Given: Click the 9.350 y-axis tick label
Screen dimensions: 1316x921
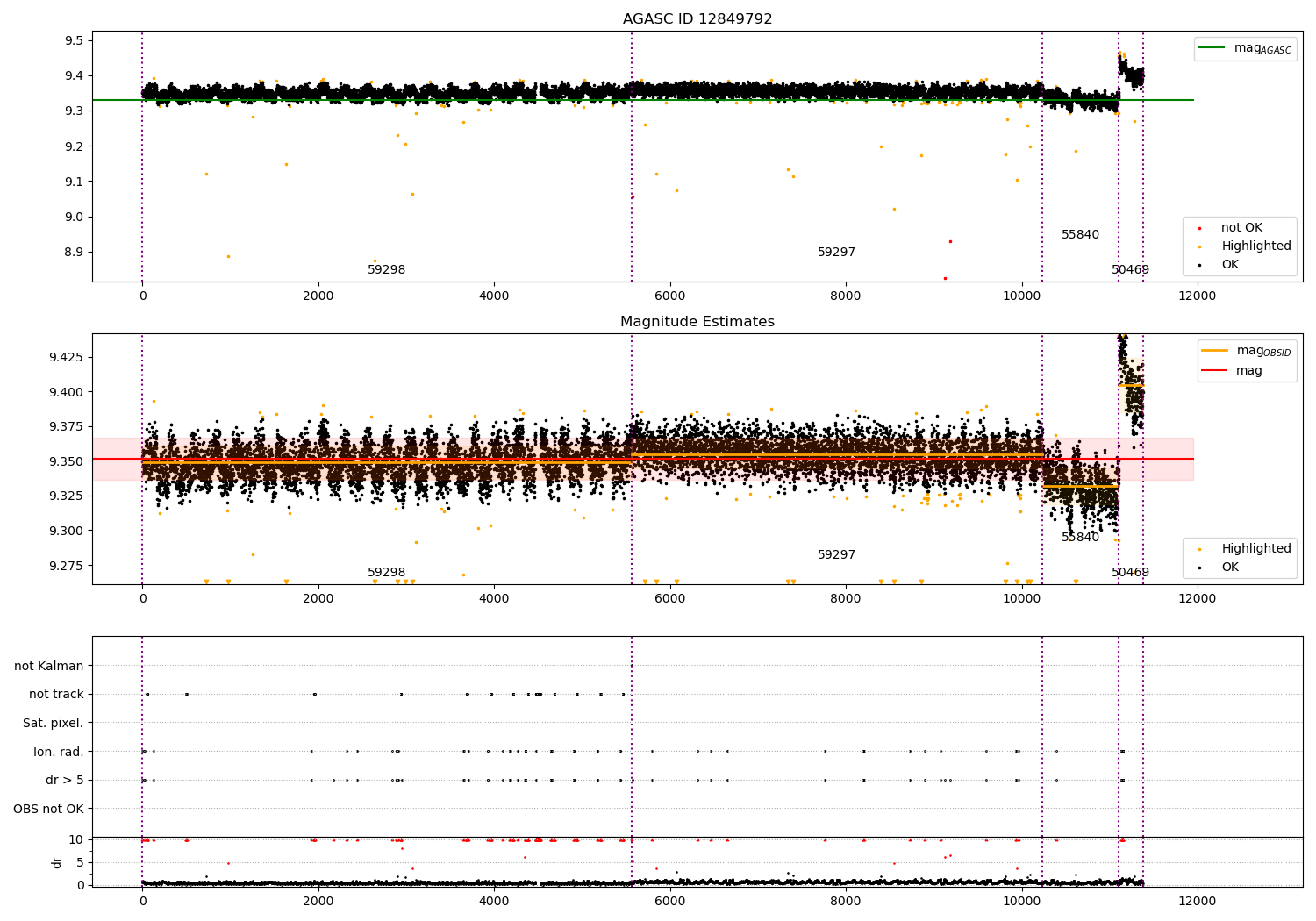Looking at the screenshot, I should pyautogui.click(x=66, y=461).
